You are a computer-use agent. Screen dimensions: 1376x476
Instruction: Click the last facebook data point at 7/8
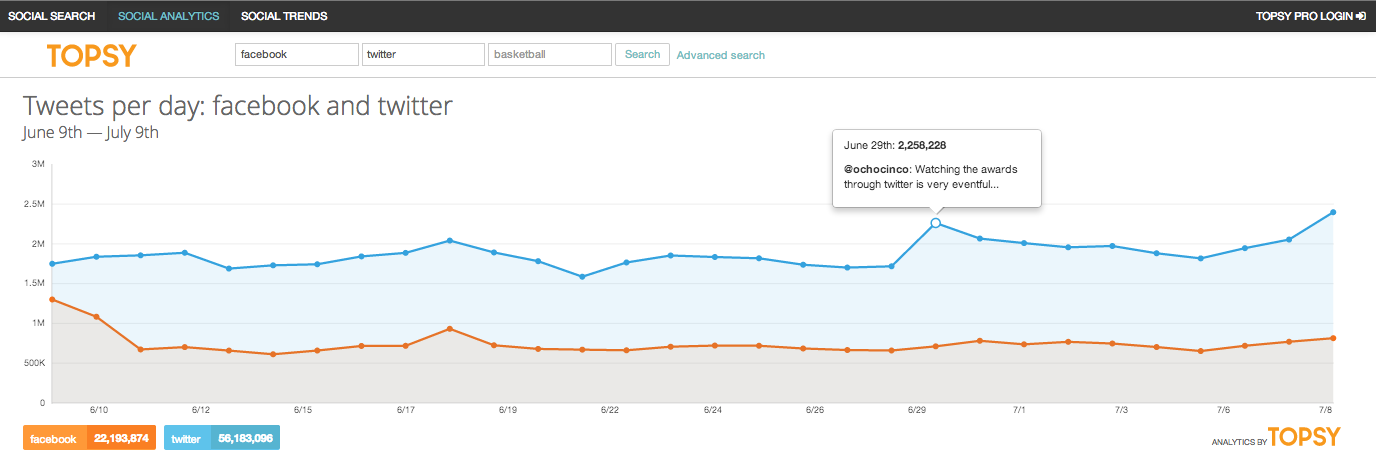click(x=1333, y=338)
